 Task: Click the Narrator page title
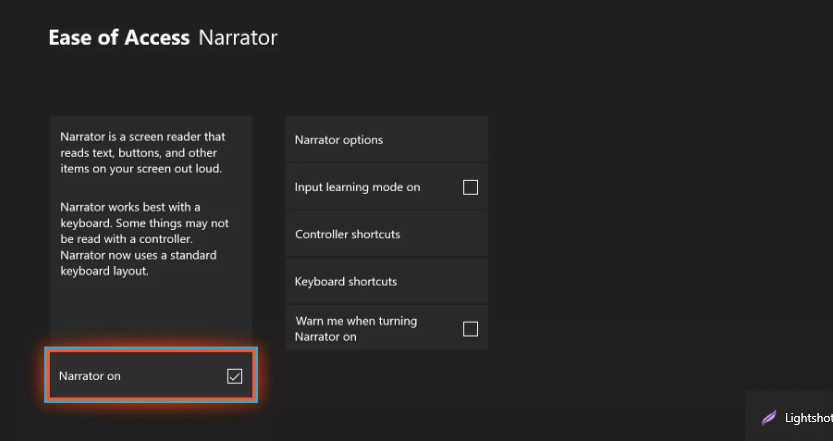(x=238, y=38)
